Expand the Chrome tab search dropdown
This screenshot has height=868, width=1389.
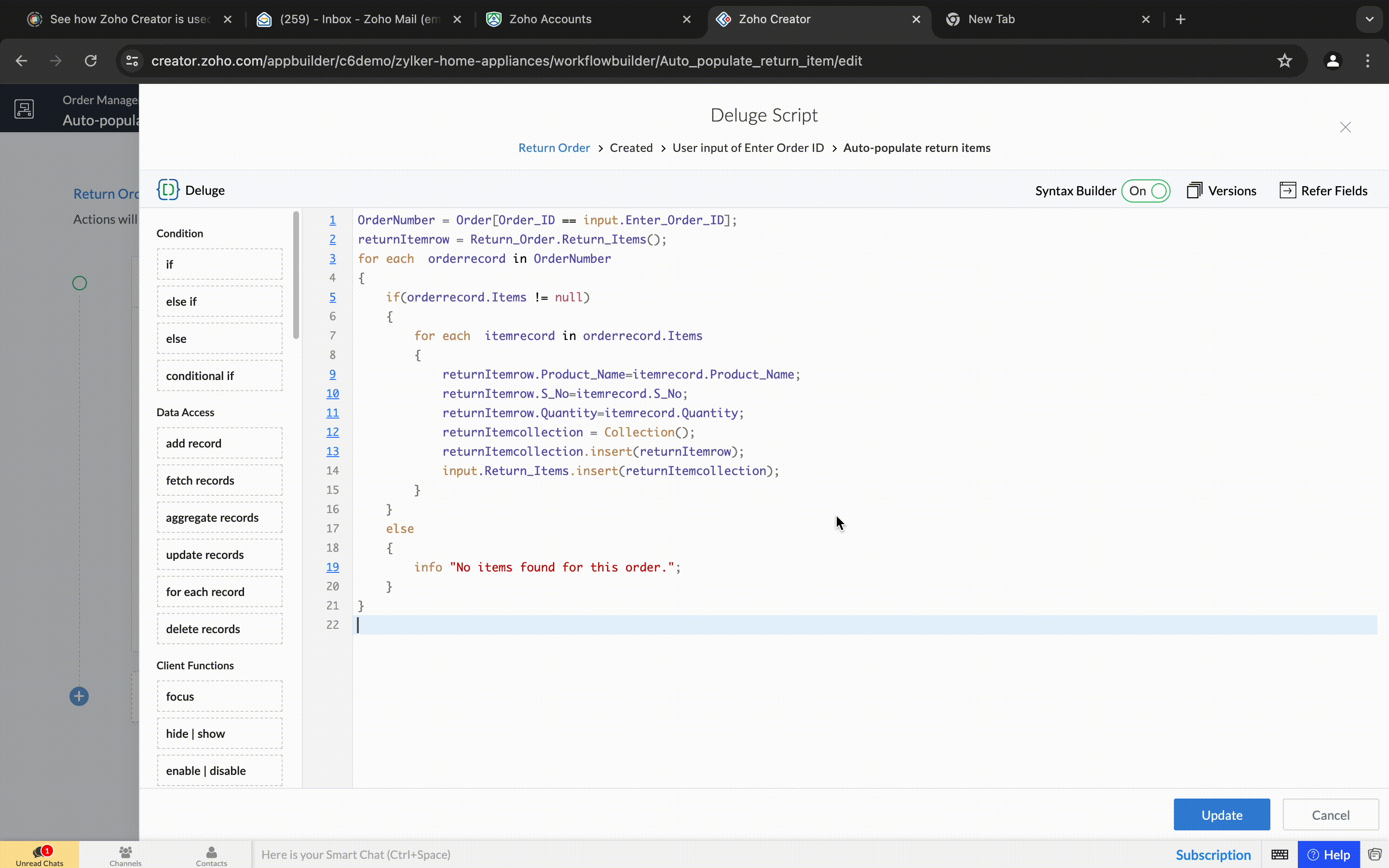coord(1370,19)
